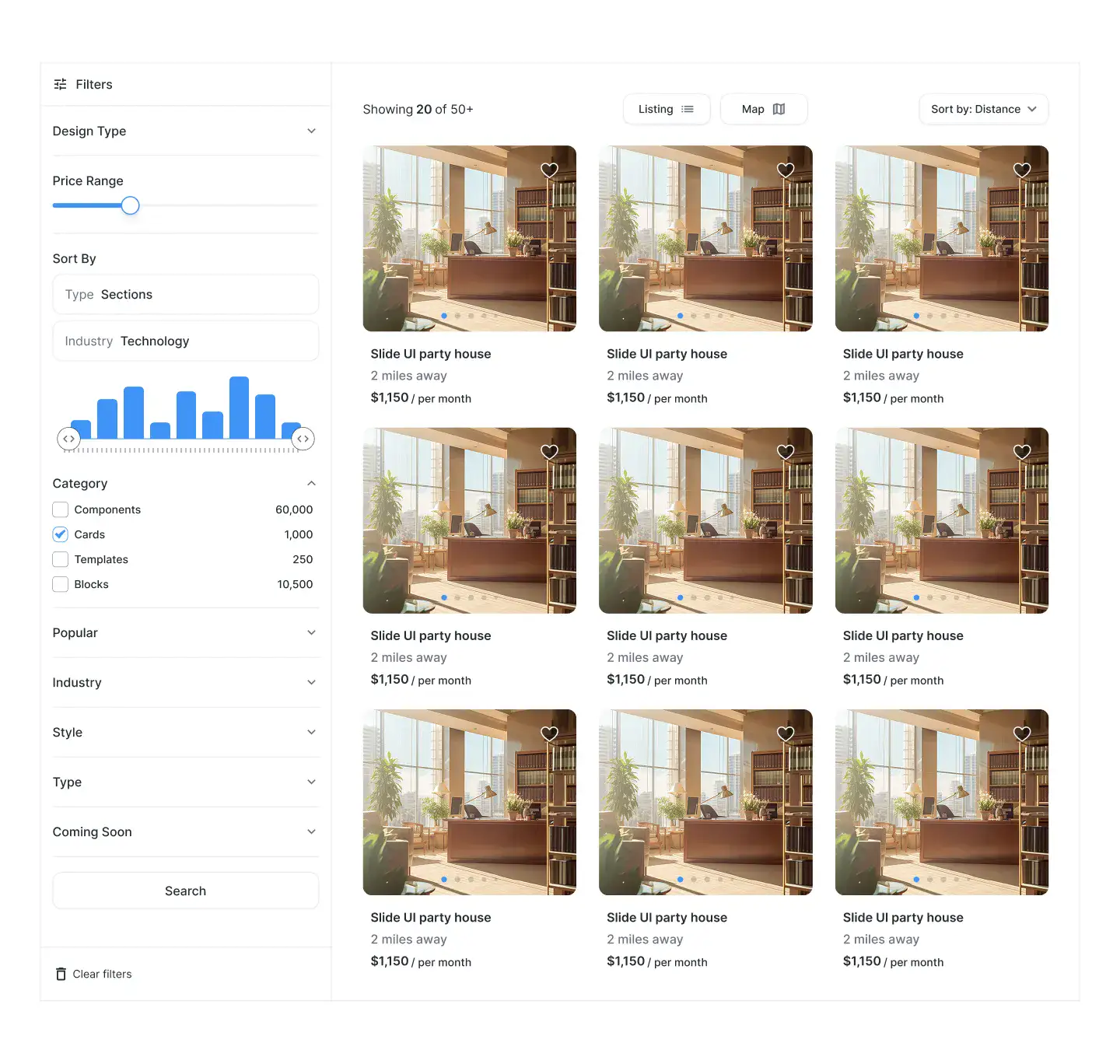Uncheck the Cards category checkbox
1120x1064 pixels.
[x=60, y=534]
